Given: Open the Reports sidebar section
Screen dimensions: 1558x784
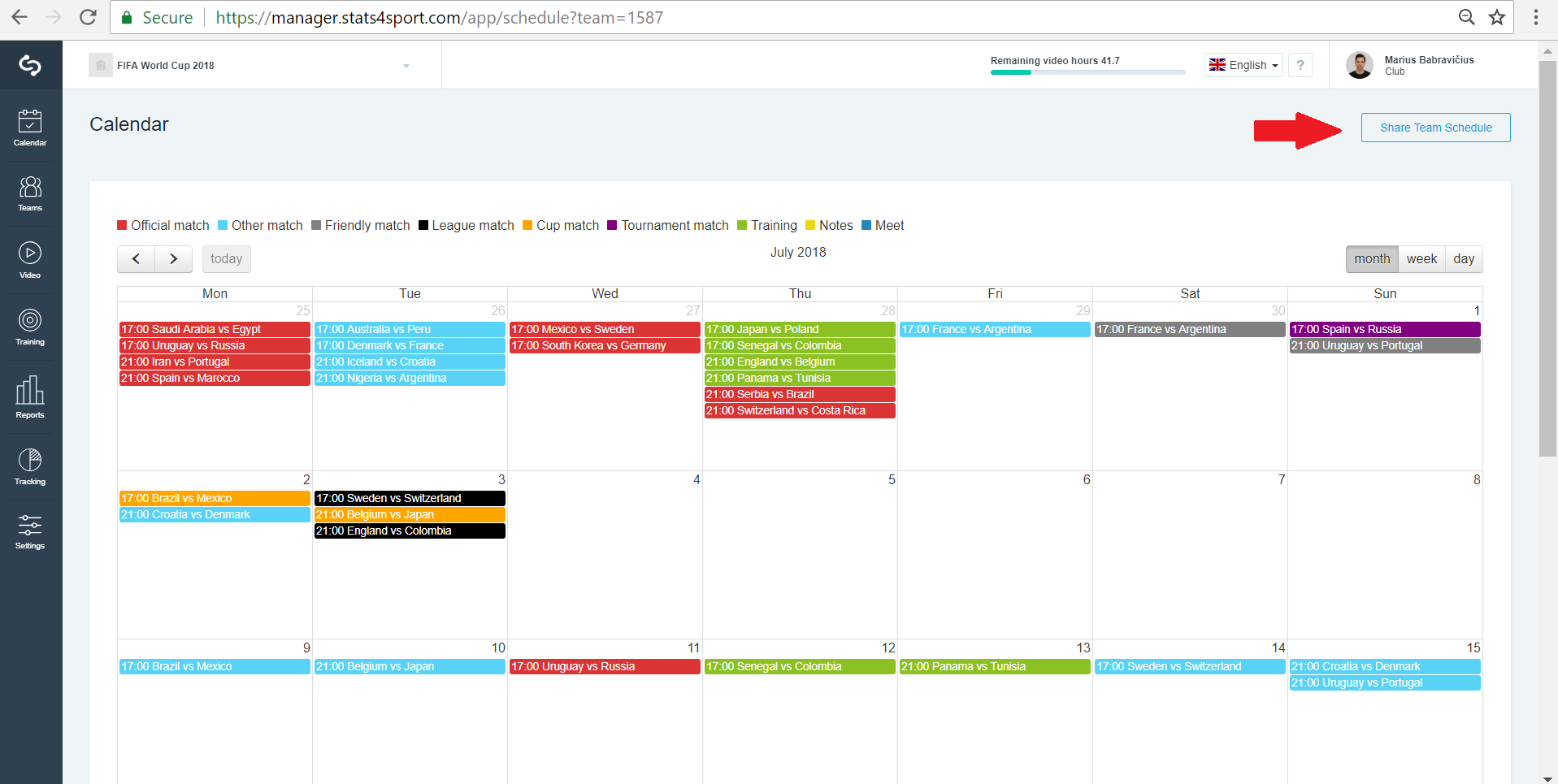Looking at the screenshot, I should (30, 396).
